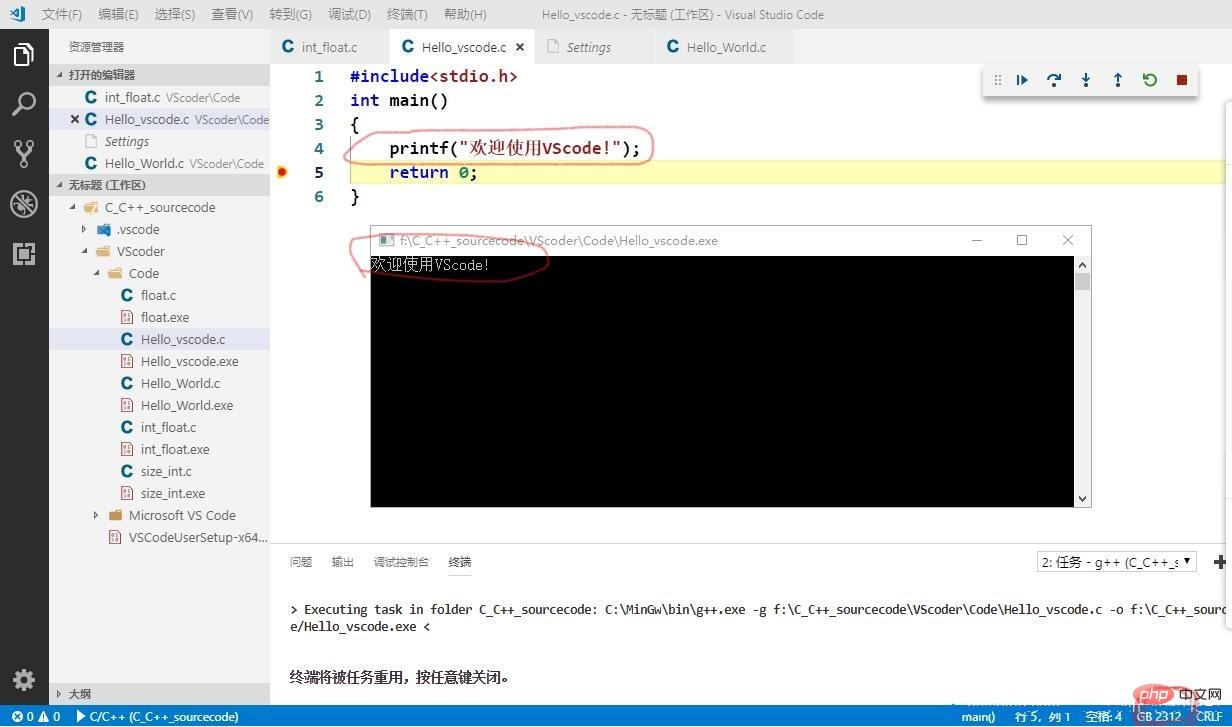
Task: Switch to the Hello_World.c editor tab
Action: (x=726, y=47)
